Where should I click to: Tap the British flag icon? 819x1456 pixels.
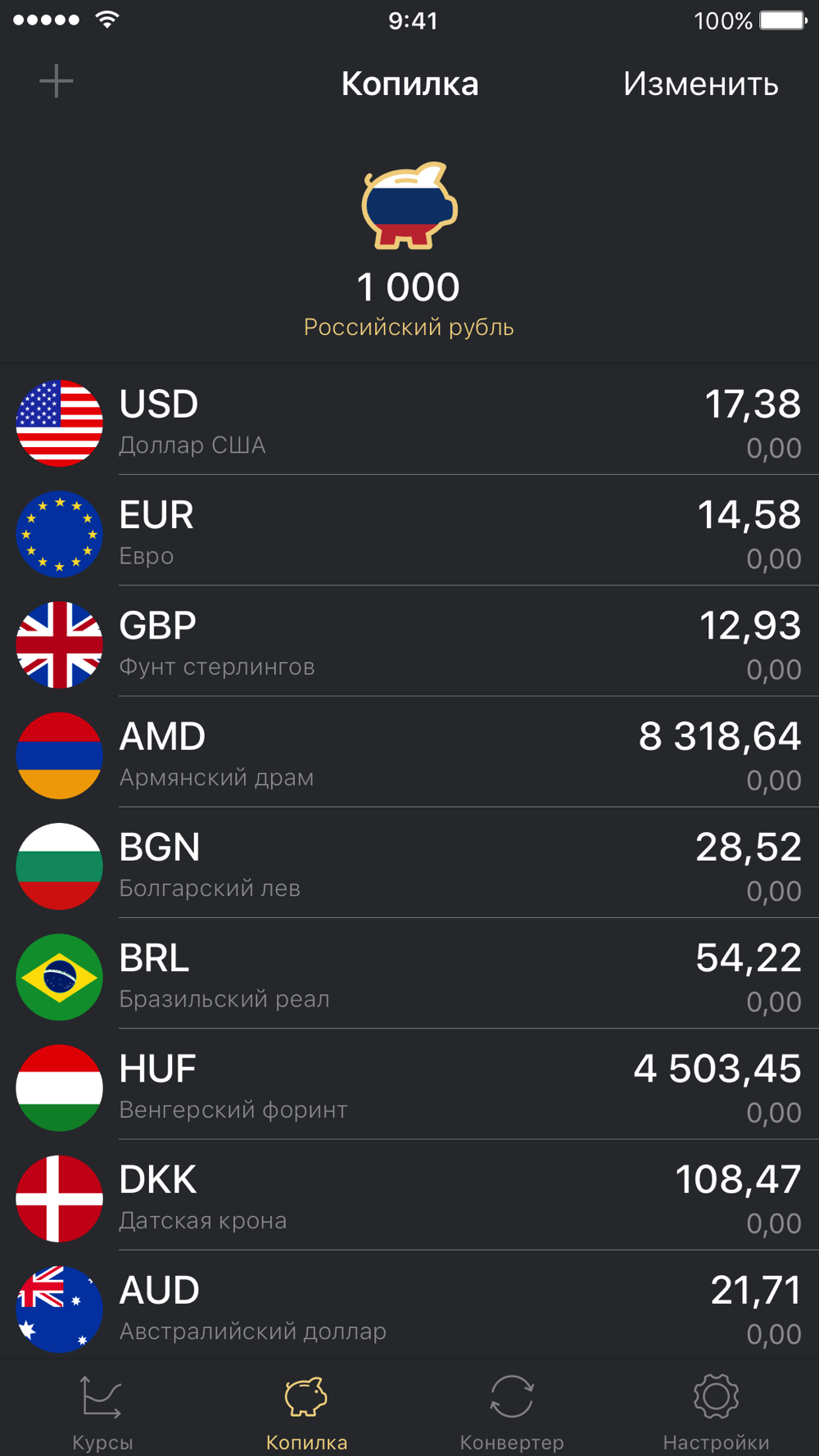(x=60, y=644)
